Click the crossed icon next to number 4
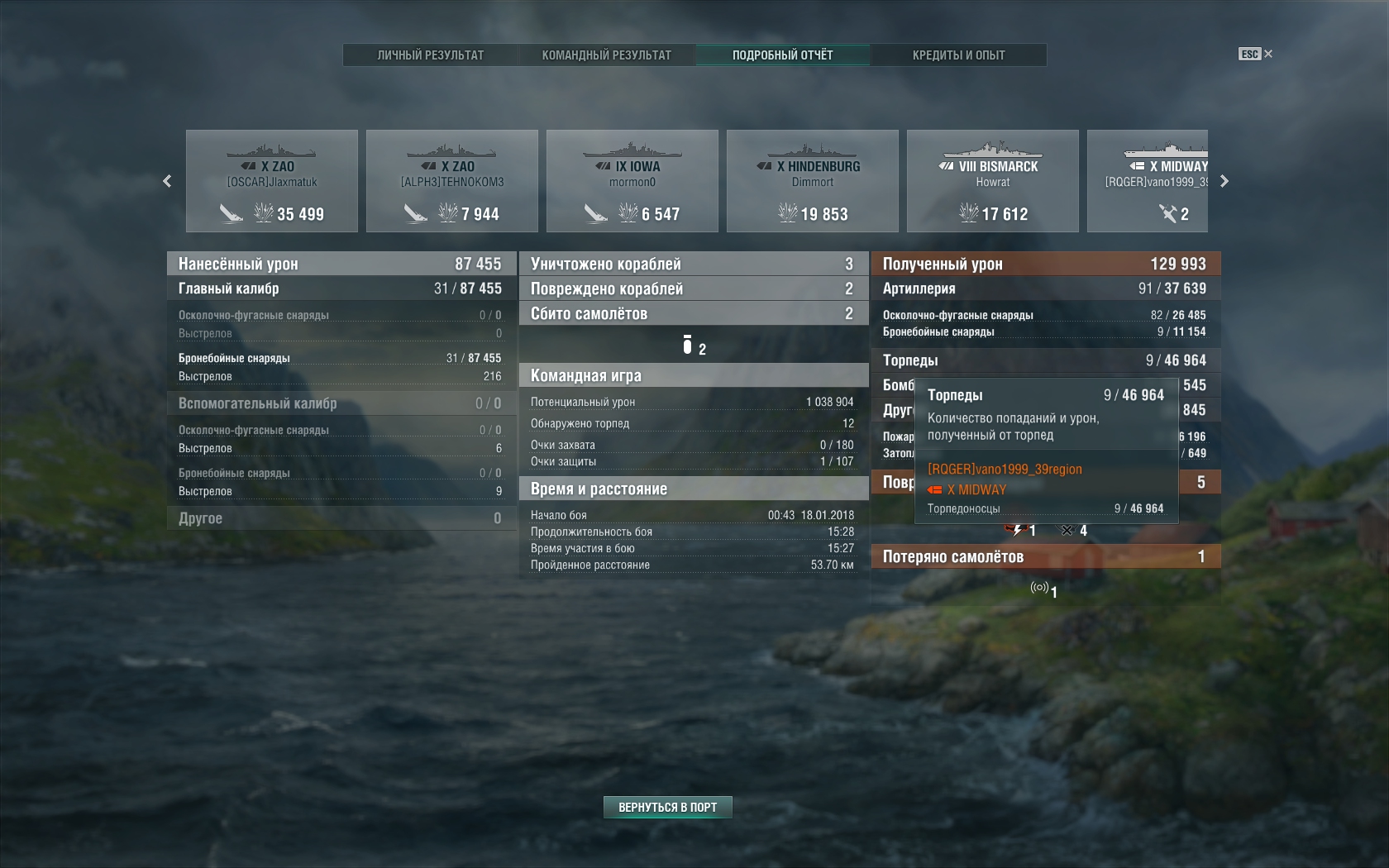The image size is (1389, 868). click(1067, 530)
